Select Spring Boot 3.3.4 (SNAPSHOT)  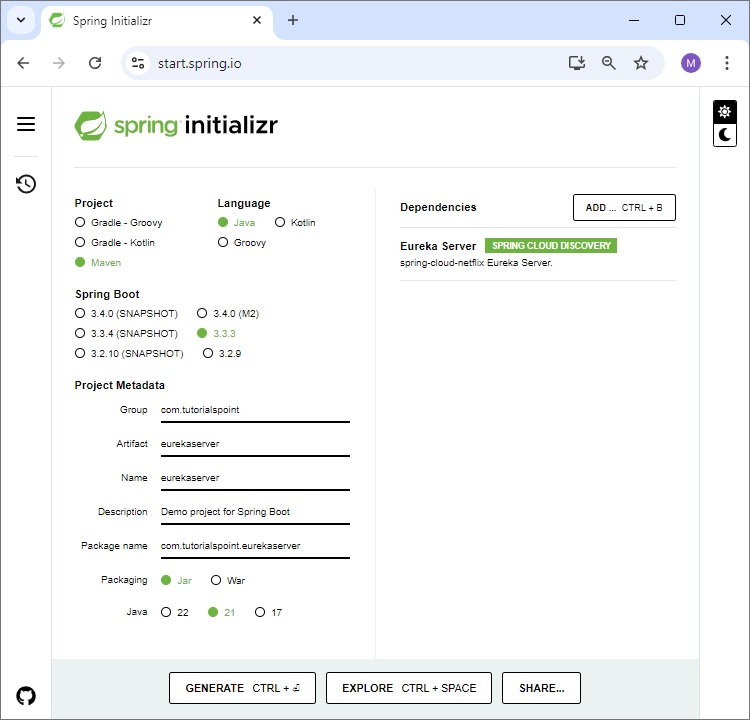[x=126, y=333]
